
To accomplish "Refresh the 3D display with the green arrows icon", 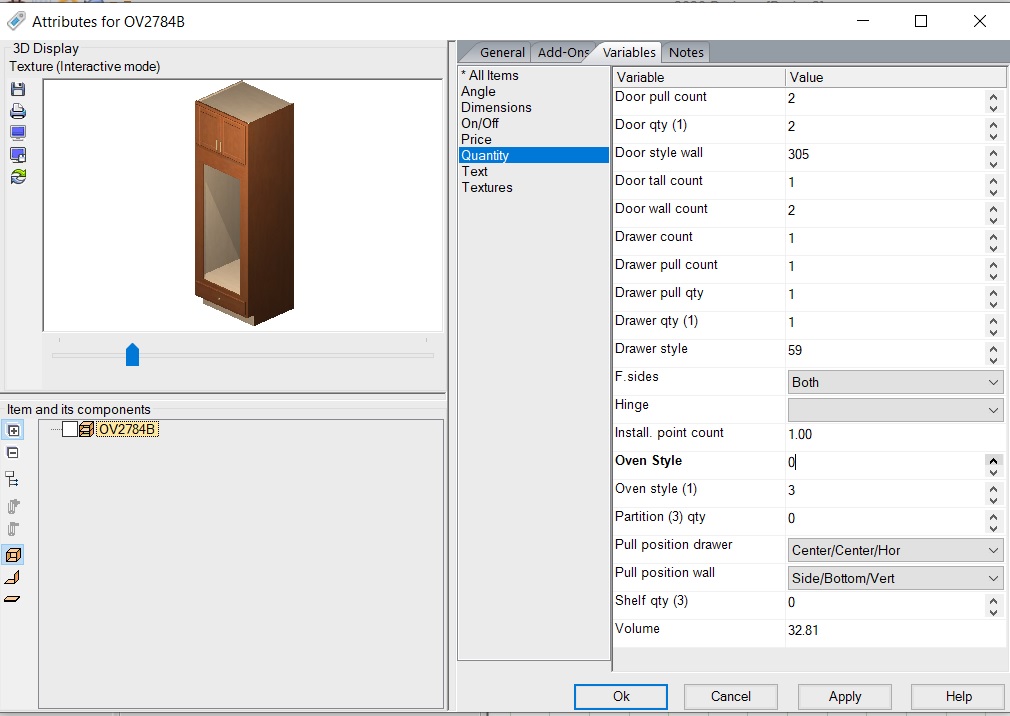I will click(18, 176).
